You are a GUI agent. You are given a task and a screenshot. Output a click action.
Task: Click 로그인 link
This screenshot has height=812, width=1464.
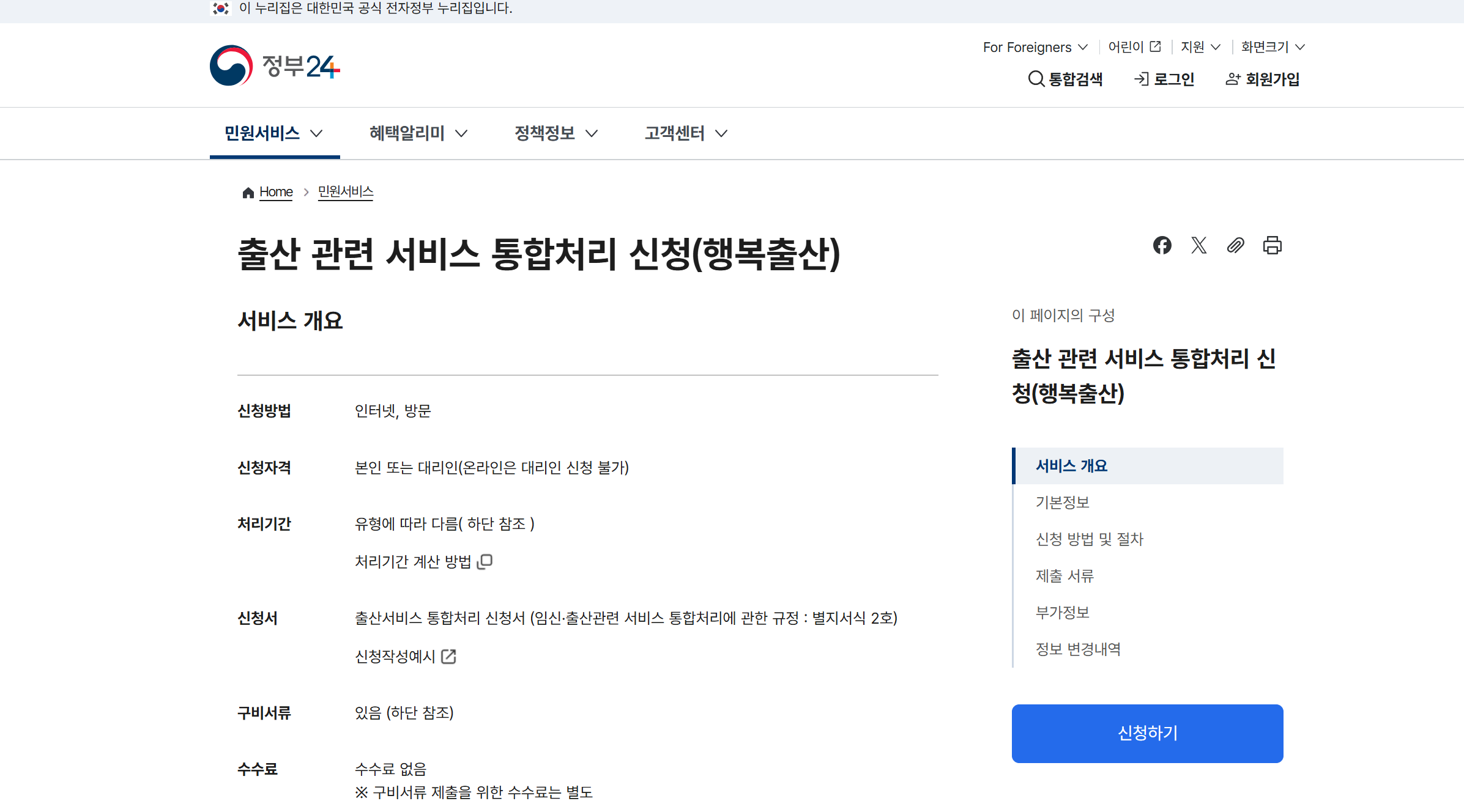coord(1164,79)
